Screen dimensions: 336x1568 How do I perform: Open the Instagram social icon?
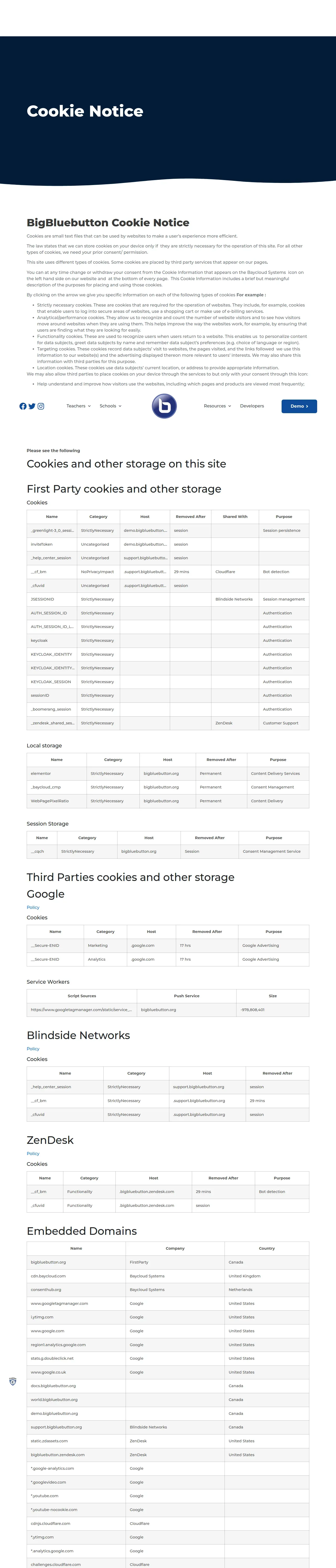(x=41, y=406)
